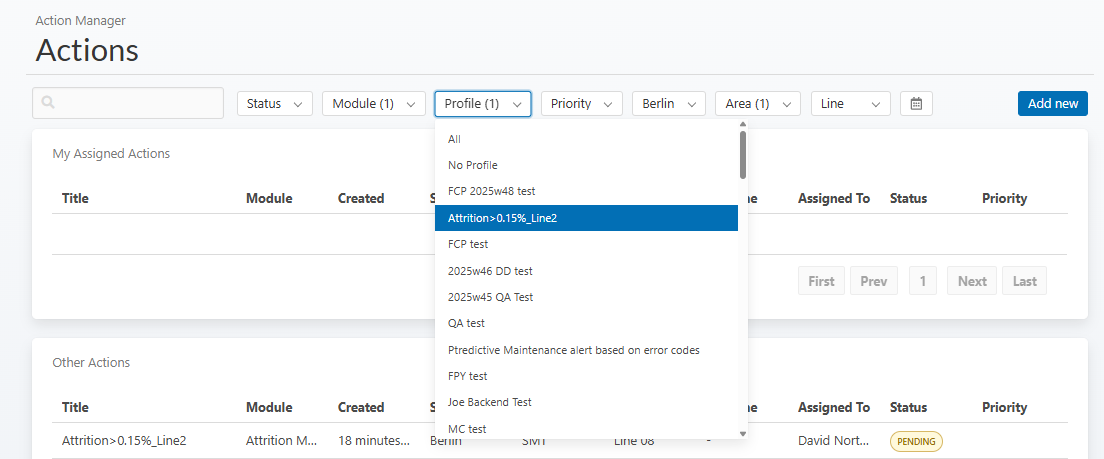Image resolution: width=1104 pixels, height=459 pixels.
Task: Pick 'Attrition>0.15%_Line2' highlighted profile option
Action: pyautogui.click(x=502, y=218)
